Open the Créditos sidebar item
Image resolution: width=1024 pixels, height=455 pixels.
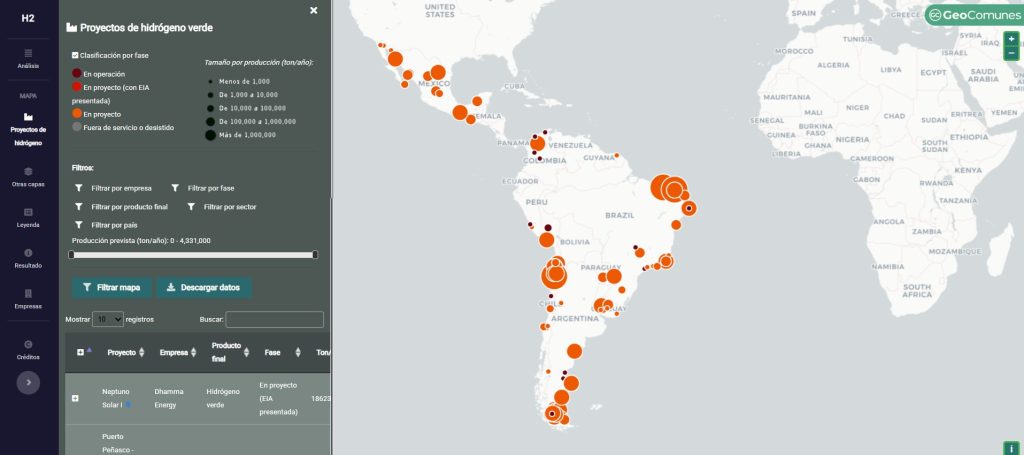point(28,350)
